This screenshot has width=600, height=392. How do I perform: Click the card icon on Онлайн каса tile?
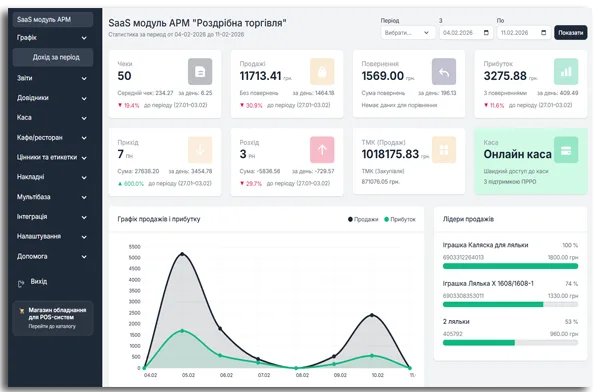tap(566, 150)
